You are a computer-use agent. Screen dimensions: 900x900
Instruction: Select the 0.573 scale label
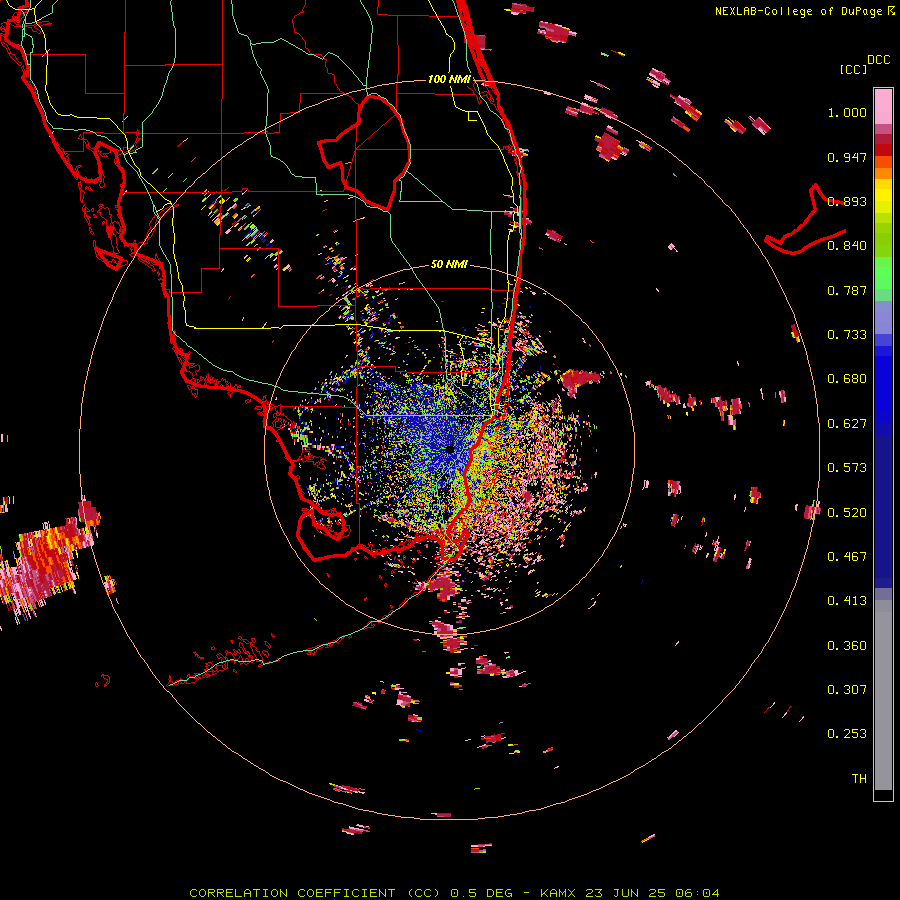click(x=847, y=468)
